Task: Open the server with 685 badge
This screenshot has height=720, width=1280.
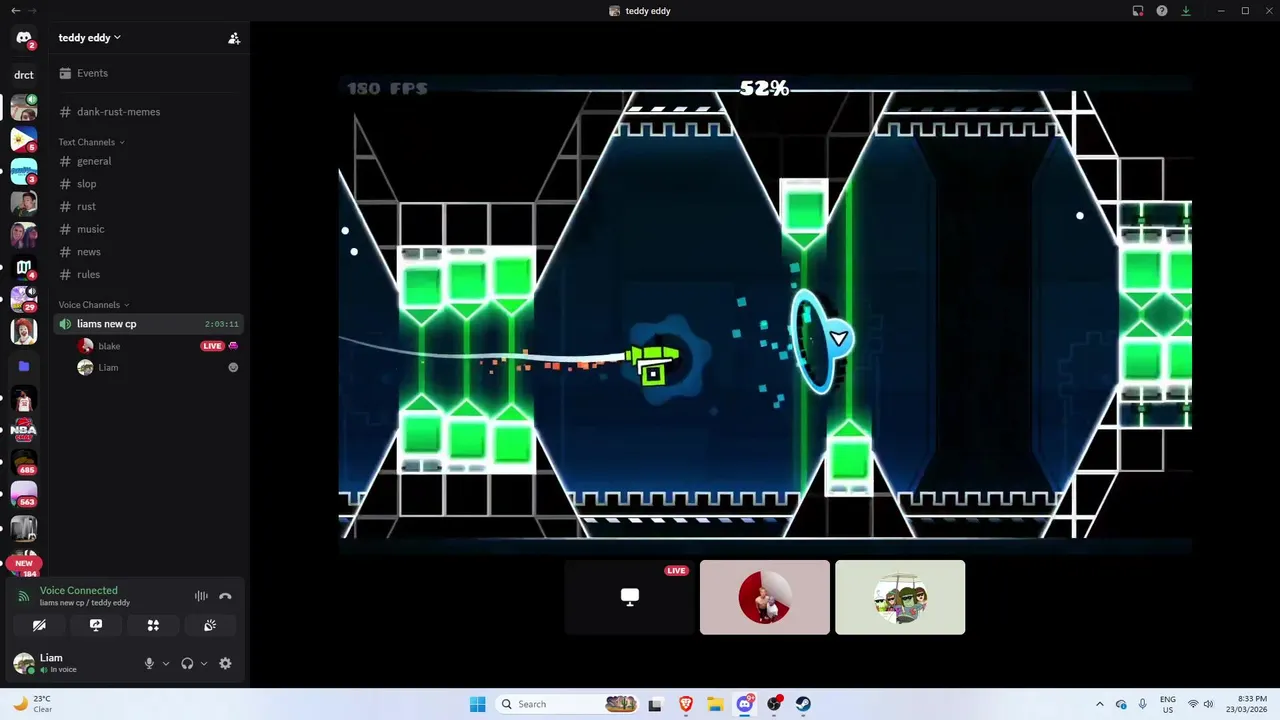Action: point(24,463)
